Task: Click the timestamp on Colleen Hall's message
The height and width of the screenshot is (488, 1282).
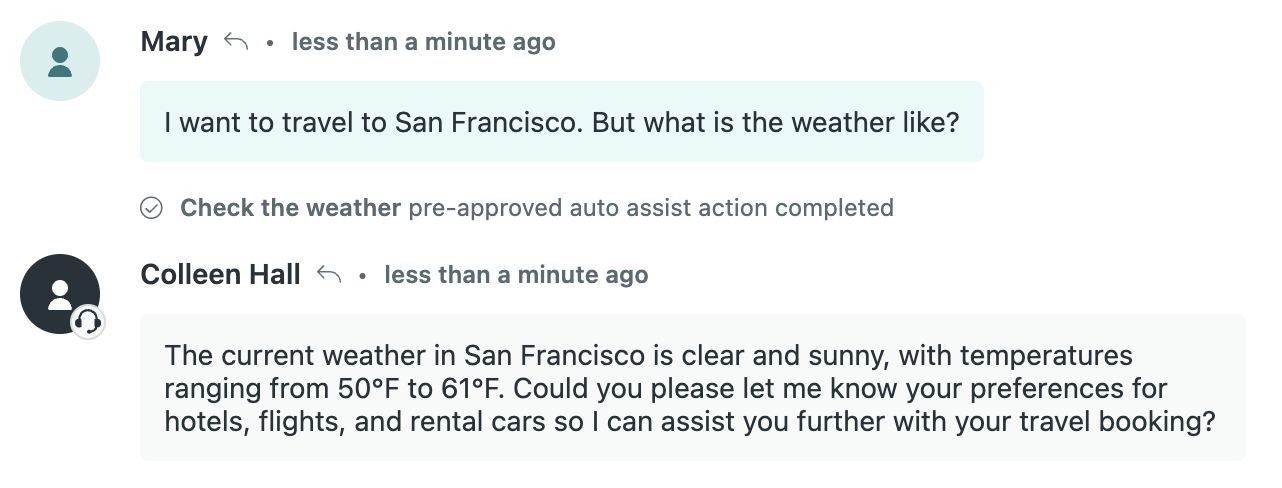Action: [516, 274]
